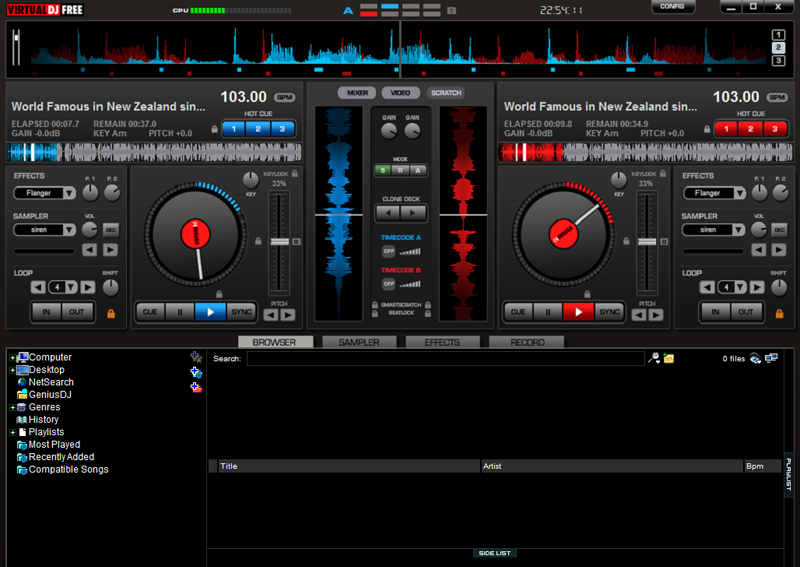Set right deck loop IN point

[715, 312]
